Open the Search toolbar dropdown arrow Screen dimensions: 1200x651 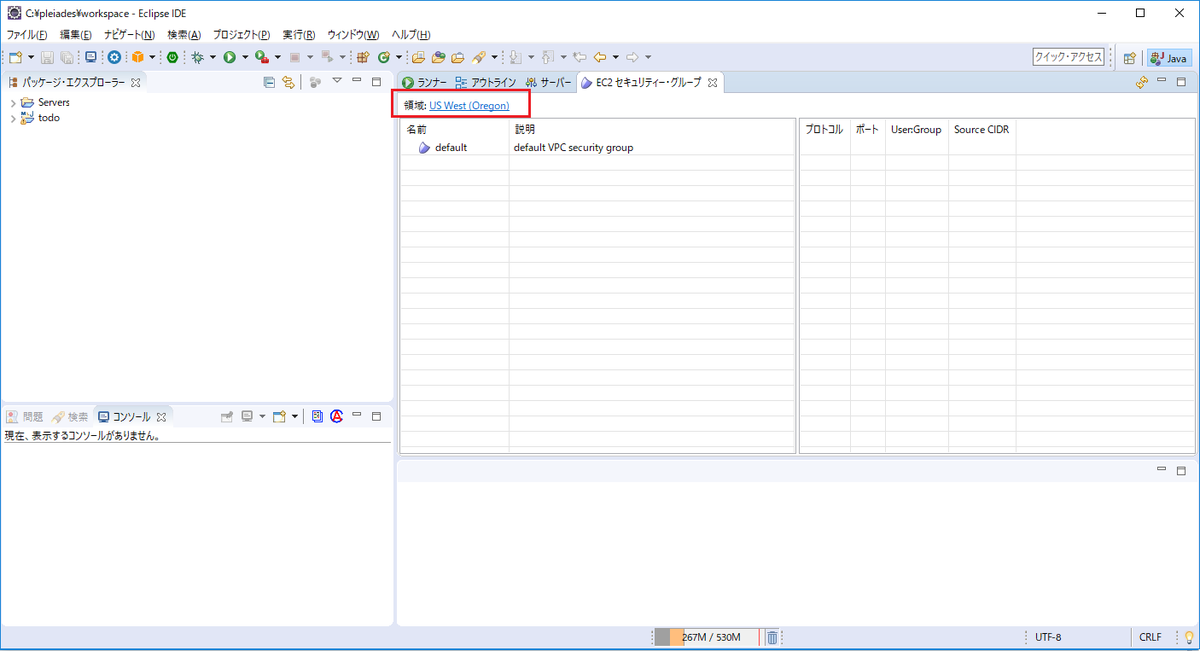[x=494, y=57]
